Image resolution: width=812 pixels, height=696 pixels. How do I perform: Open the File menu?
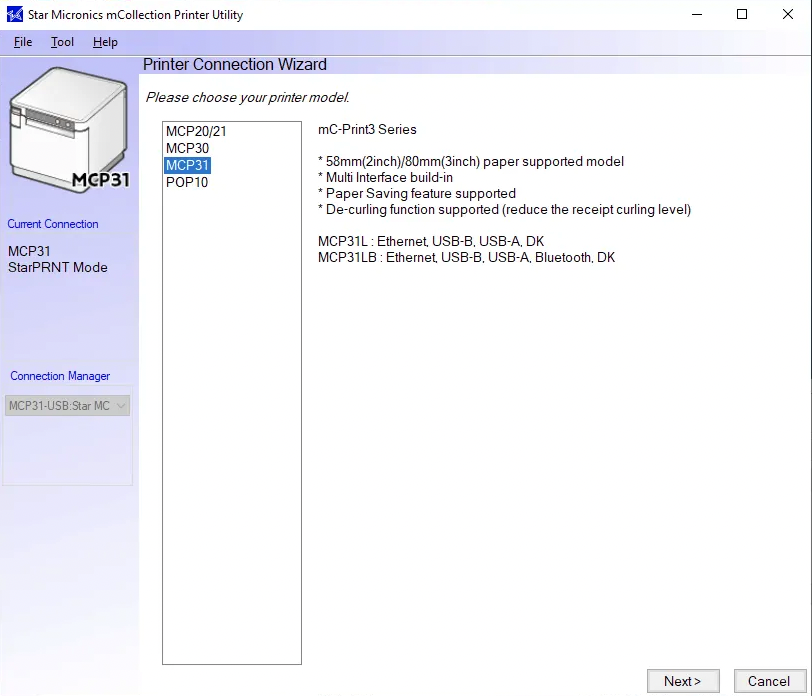pyautogui.click(x=22, y=42)
